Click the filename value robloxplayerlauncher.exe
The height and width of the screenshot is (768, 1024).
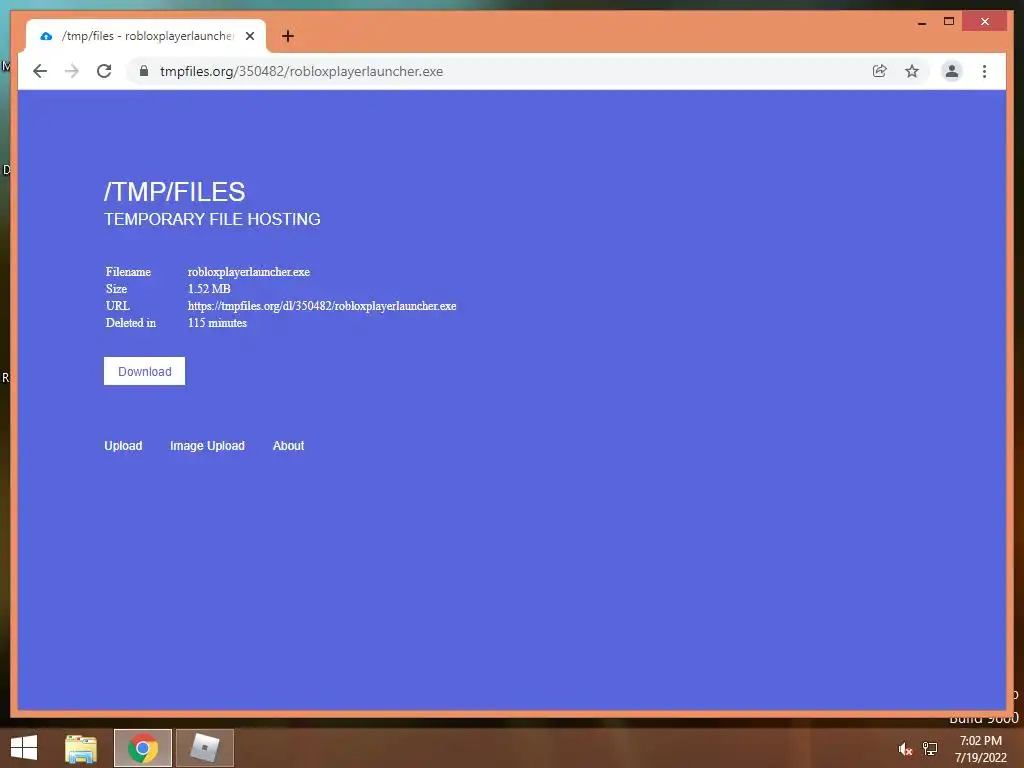(249, 272)
